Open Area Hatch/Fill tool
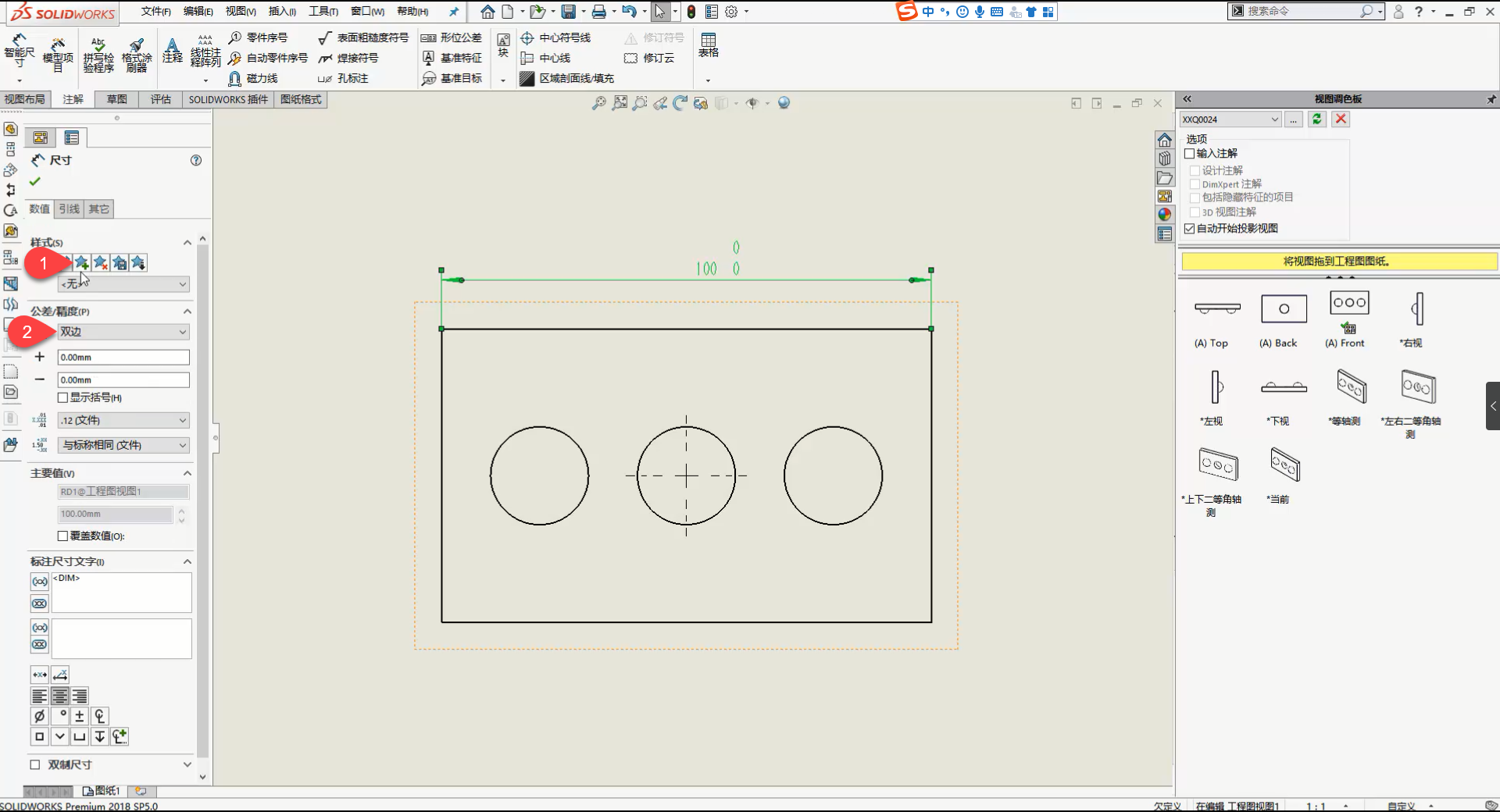Viewport: 1500px width, 812px height. click(x=567, y=78)
